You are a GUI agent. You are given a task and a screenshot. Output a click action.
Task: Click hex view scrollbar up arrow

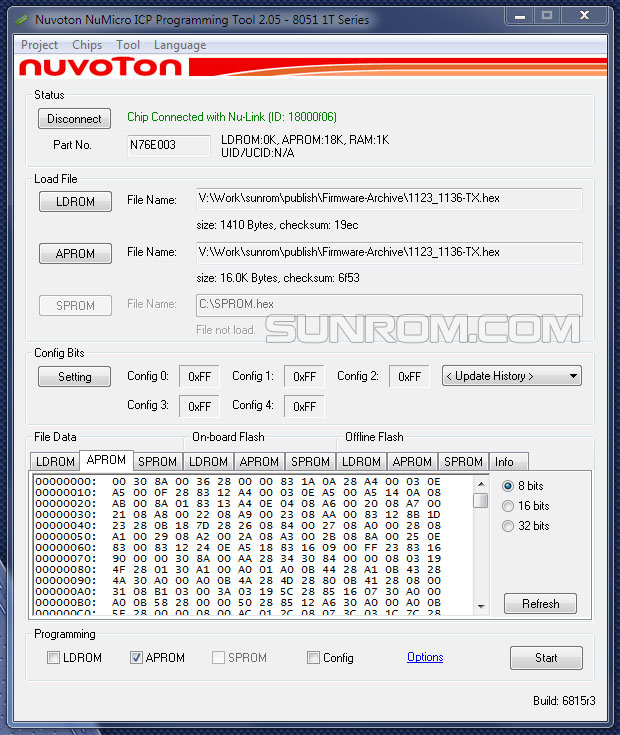(x=481, y=483)
